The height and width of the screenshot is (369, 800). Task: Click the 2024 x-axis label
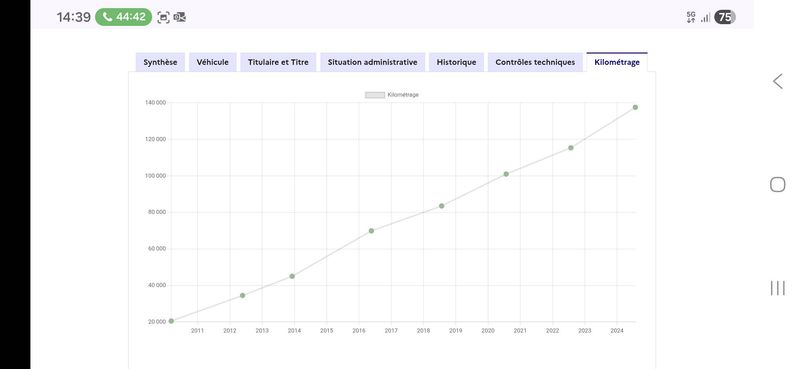pyautogui.click(x=617, y=331)
